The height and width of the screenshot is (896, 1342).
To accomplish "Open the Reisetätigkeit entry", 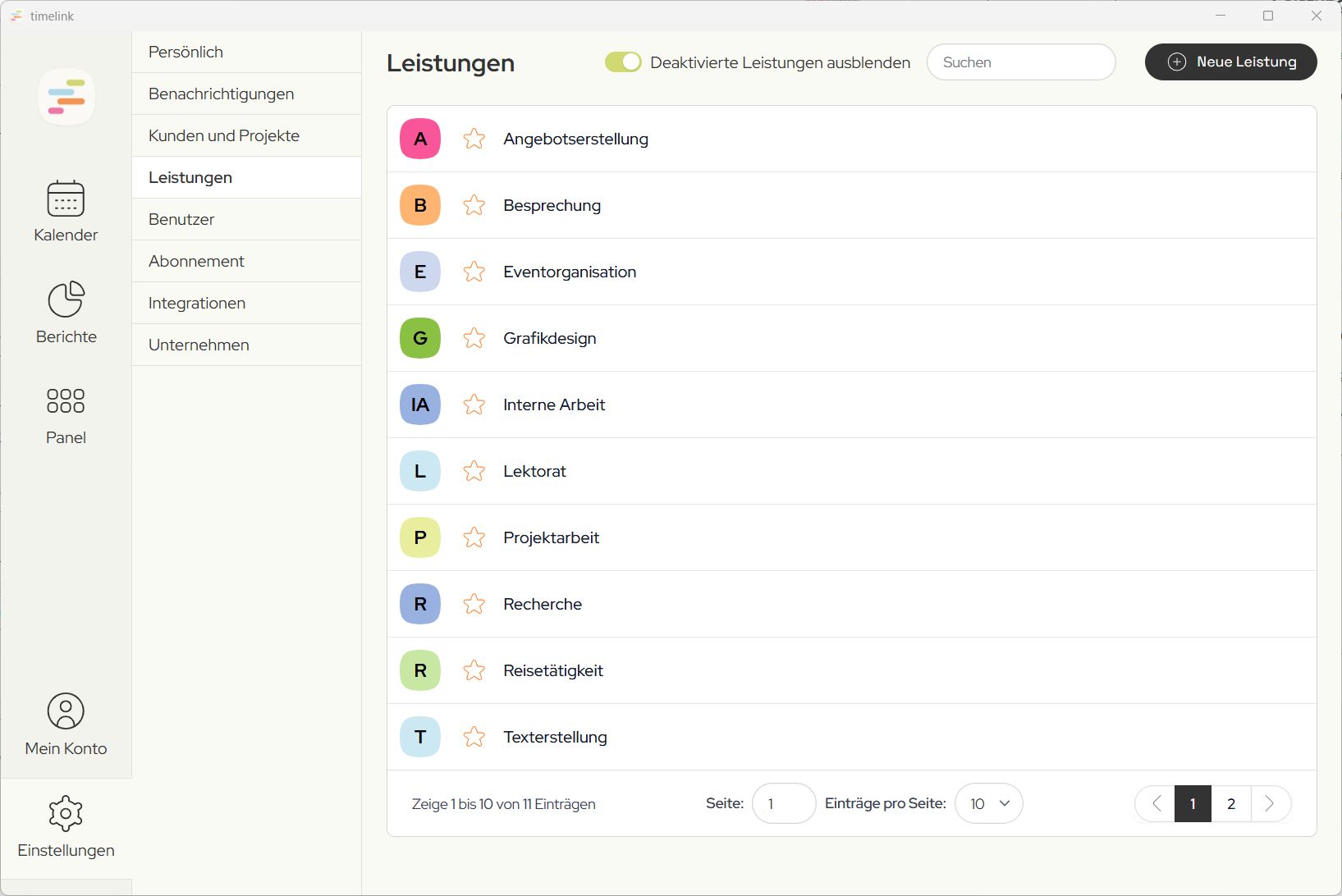I will (x=852, y=670).
